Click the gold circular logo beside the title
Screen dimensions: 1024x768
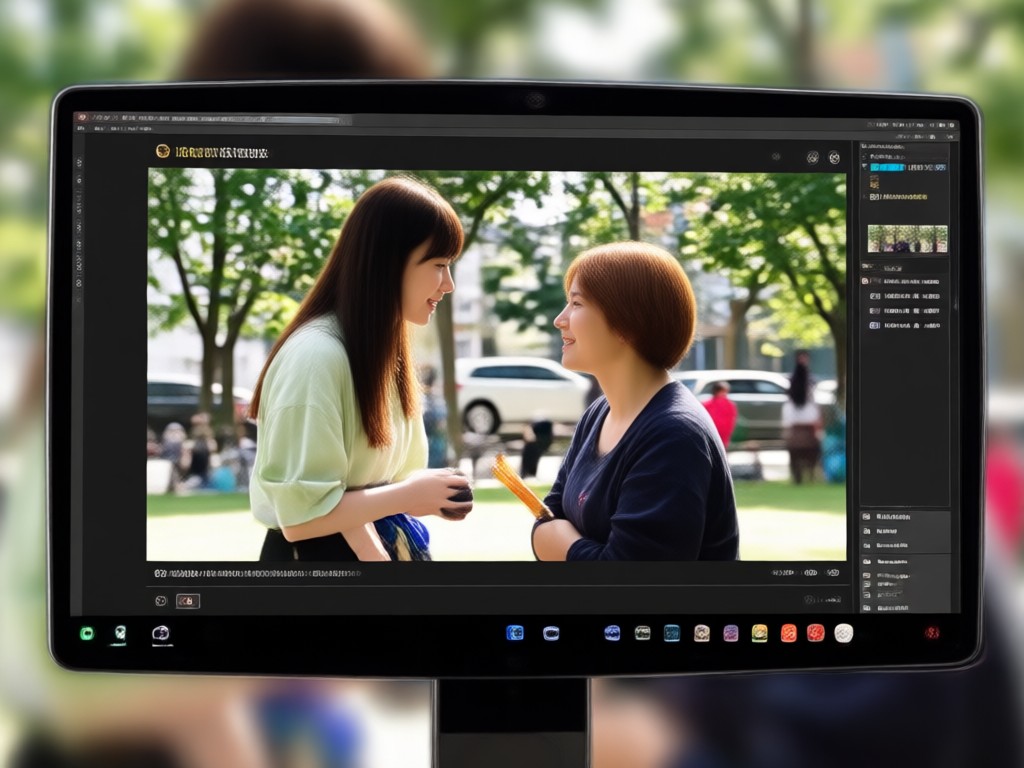[163, 152]
